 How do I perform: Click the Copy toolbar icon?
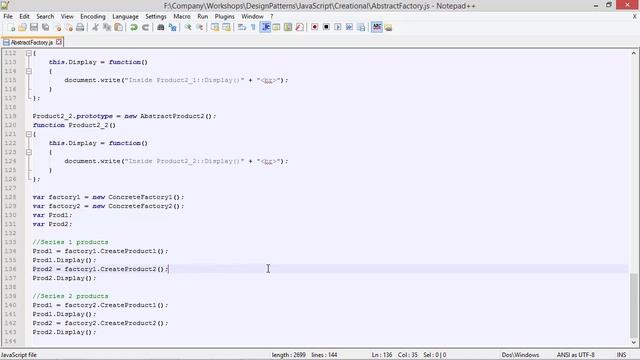pos(107,27)
